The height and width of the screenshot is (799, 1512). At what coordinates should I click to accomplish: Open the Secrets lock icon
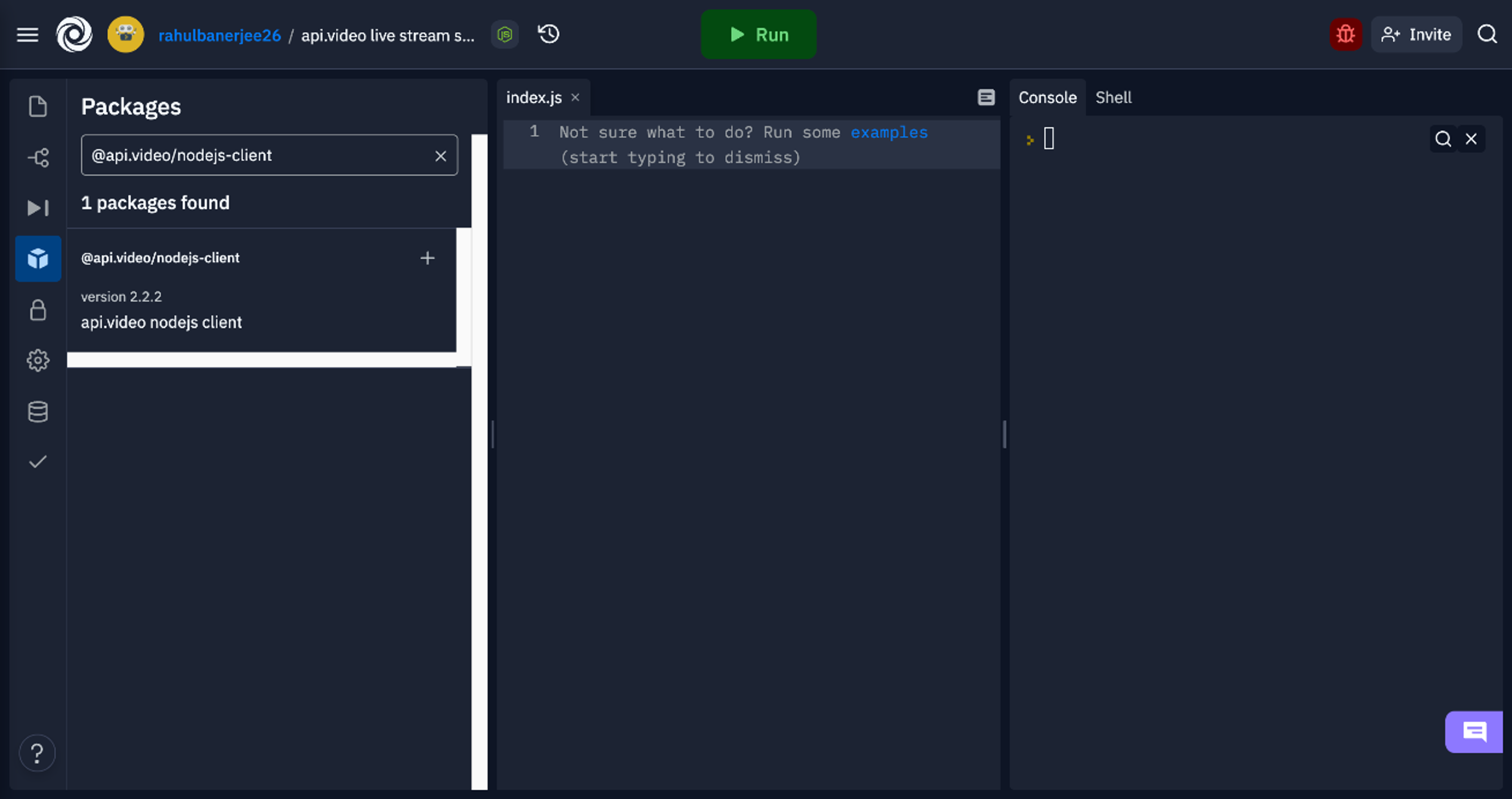[x=38, y=310]
